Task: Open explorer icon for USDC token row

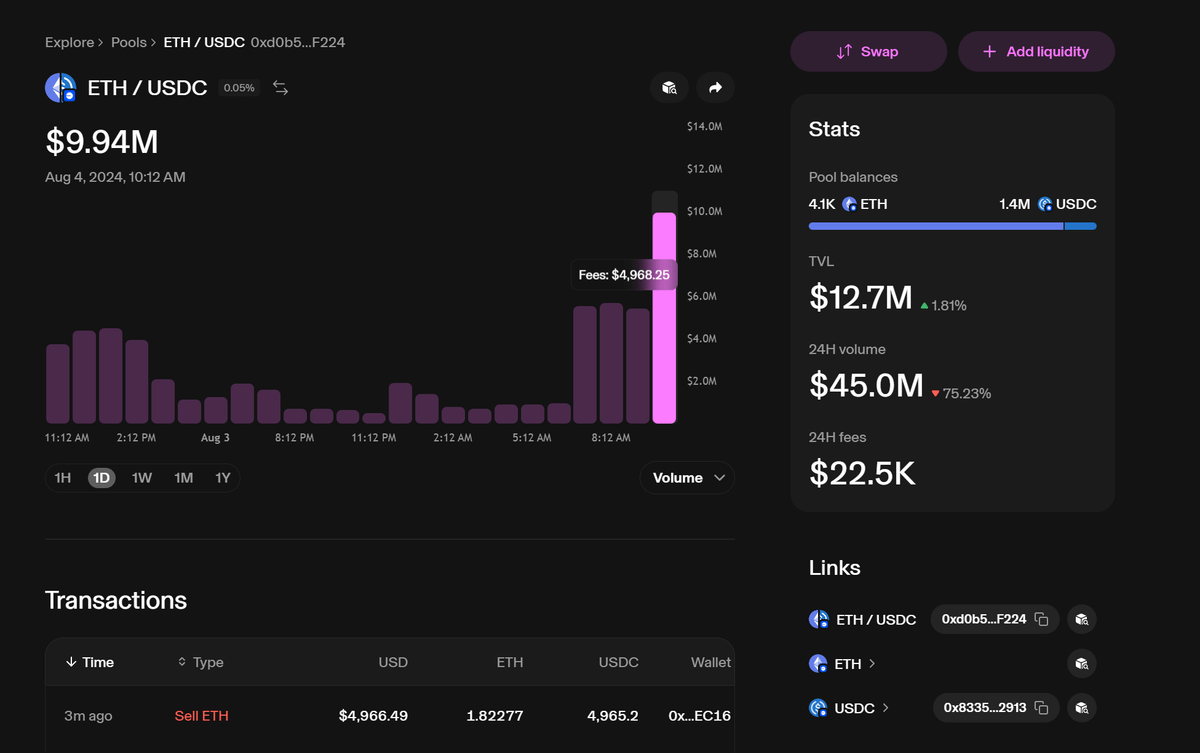Action: [x=1081, y=708]
